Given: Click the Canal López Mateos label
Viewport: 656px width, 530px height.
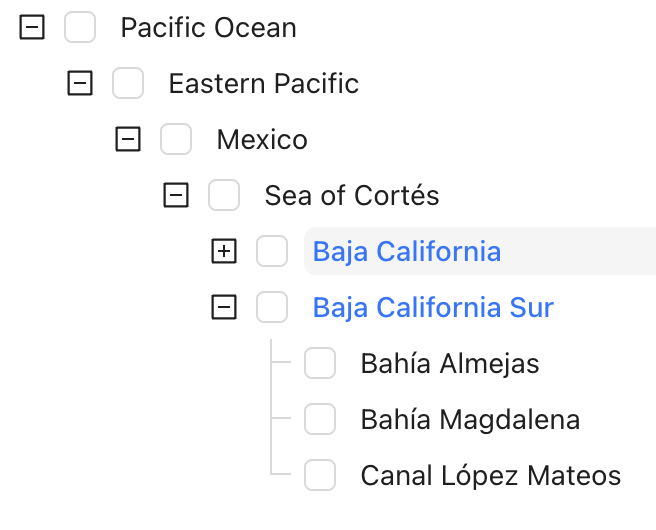Looking at the screenshot, I should tap(490, 476).
